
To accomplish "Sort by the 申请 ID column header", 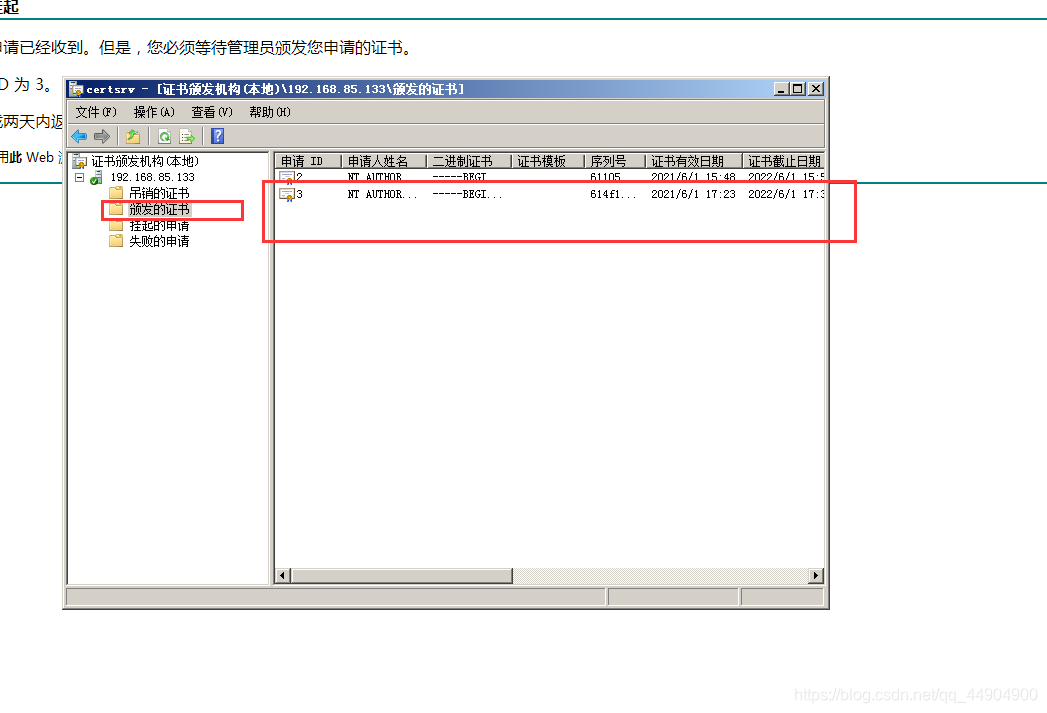I will [x=308, y=161].
